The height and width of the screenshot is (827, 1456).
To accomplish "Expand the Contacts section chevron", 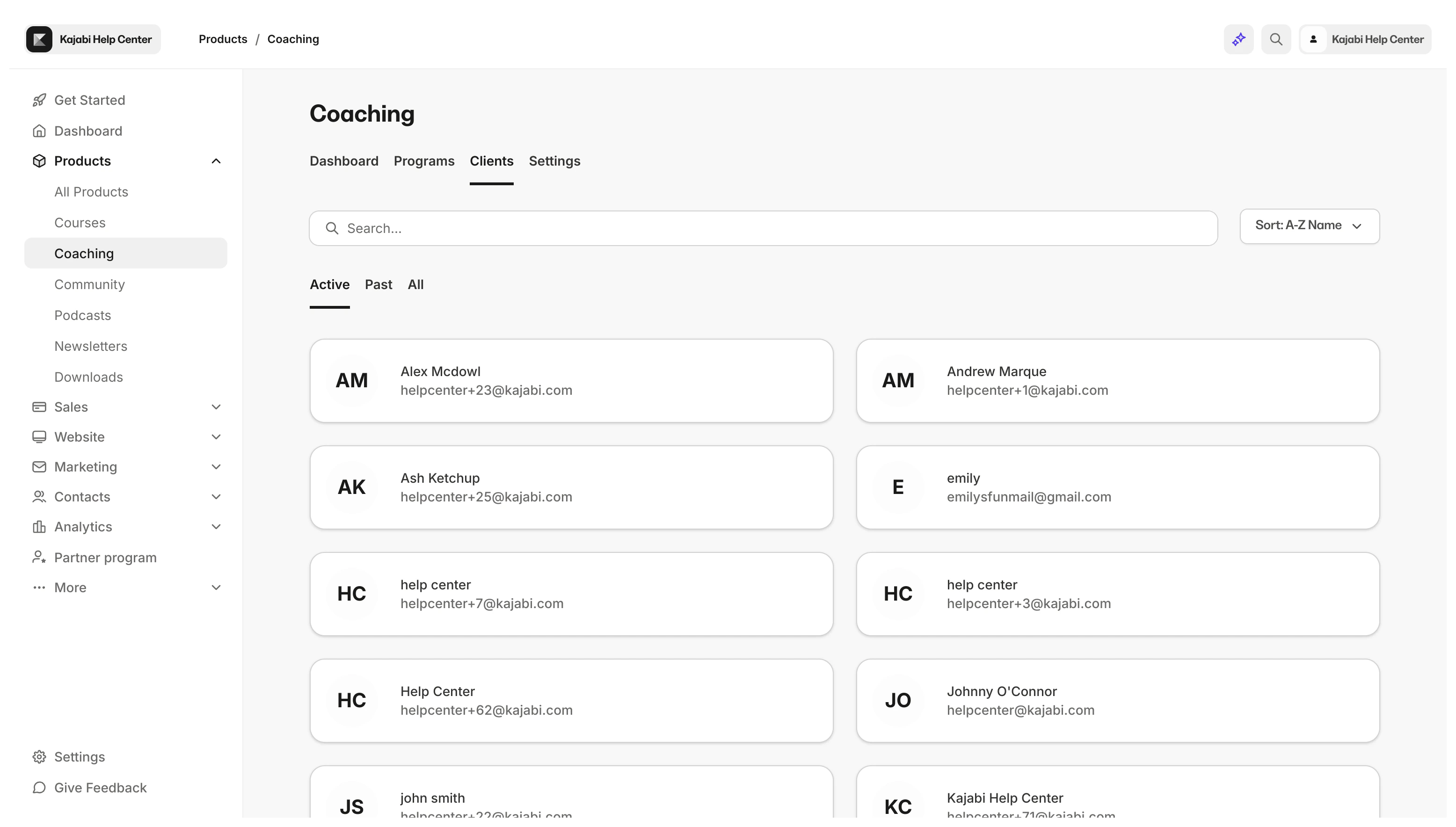I will click(x=217, y=496).
